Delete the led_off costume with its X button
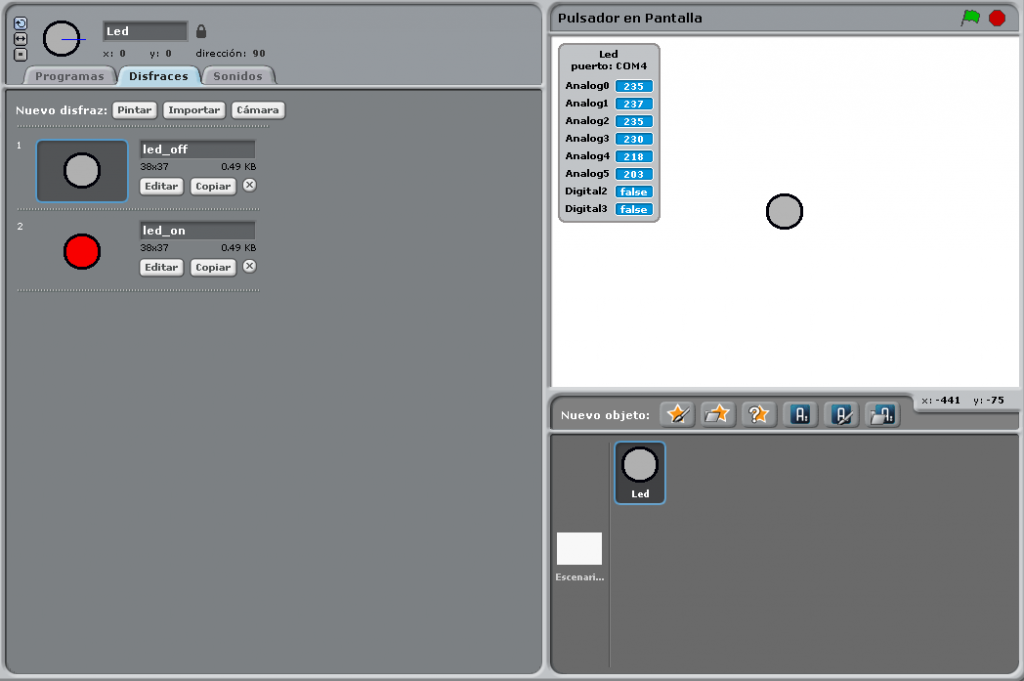Viewport: 1024px width, 681px height. (247, 186)
